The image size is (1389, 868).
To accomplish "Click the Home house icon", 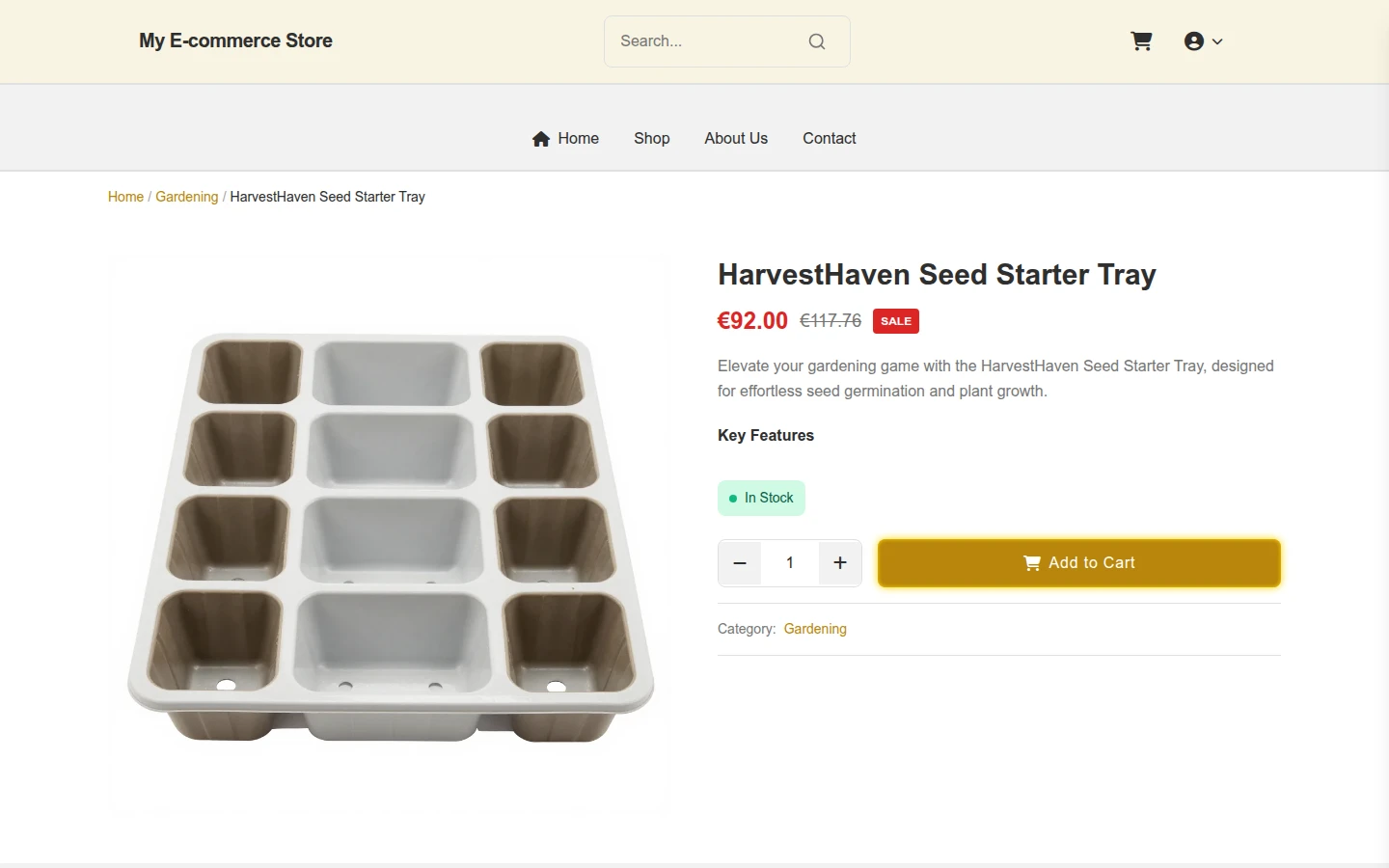I will click(x=541, y=139).
